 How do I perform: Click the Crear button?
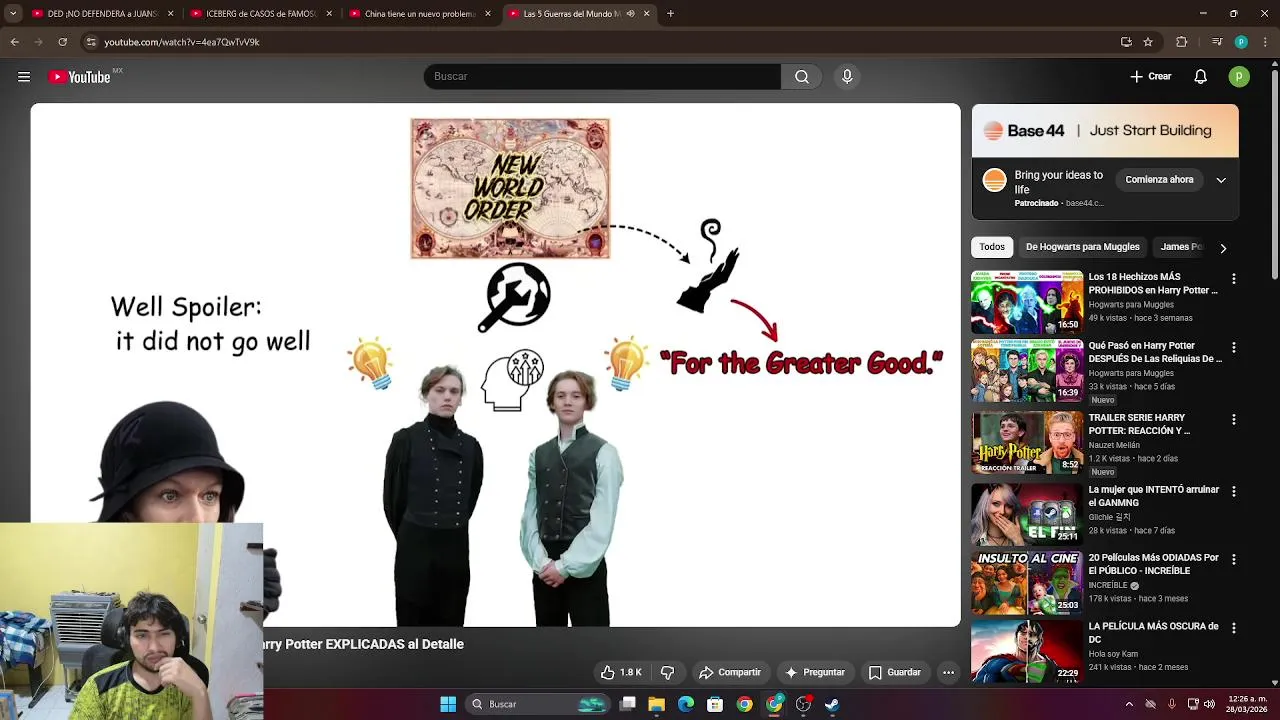tap(1151, 77)
